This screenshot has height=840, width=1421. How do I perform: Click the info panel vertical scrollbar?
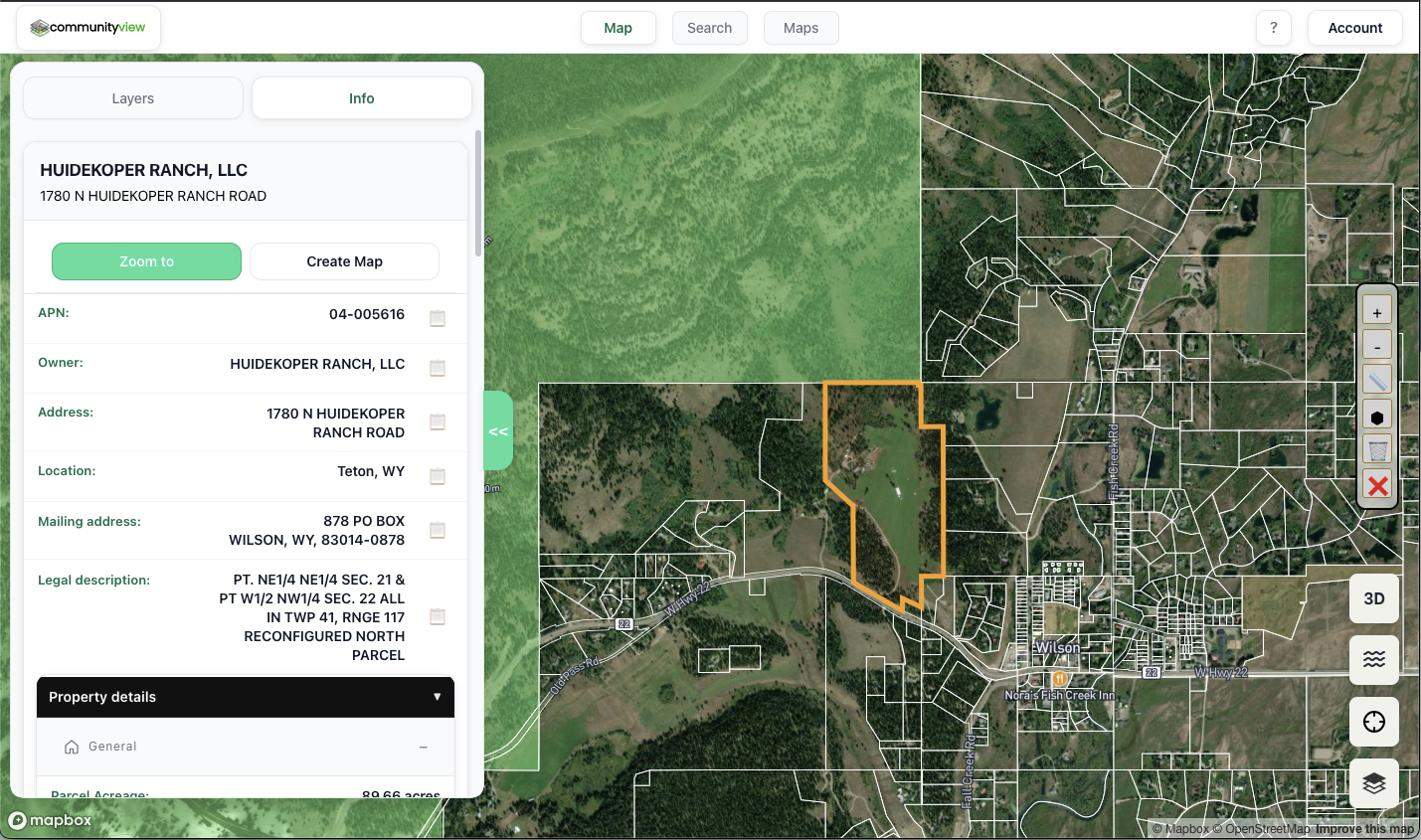[478, 194]
